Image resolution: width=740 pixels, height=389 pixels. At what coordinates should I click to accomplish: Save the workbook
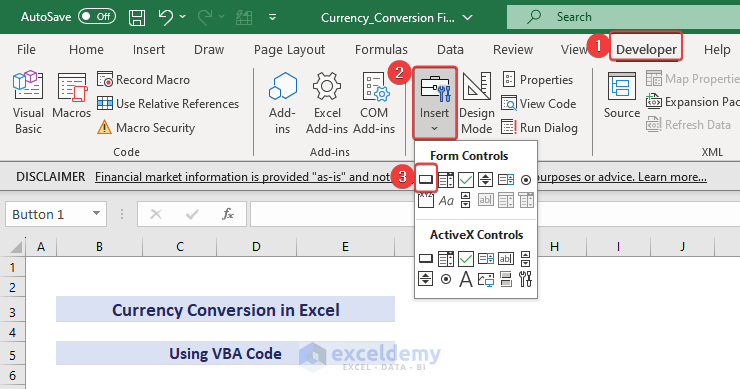(x=137, y=17)
